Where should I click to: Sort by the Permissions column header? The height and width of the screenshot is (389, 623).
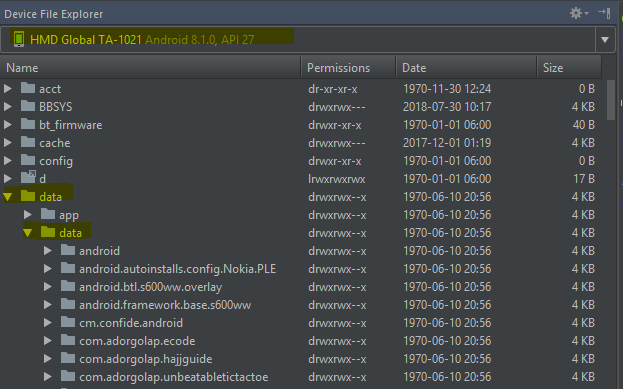click(x=348, y=68)
